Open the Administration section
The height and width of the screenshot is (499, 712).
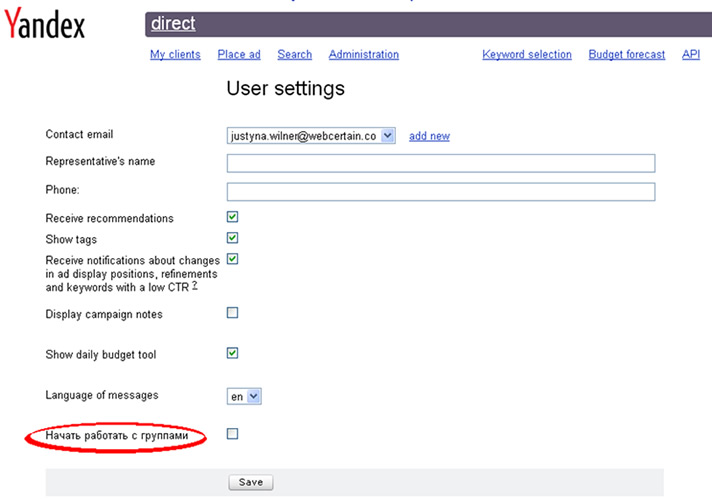coord(364,55)
